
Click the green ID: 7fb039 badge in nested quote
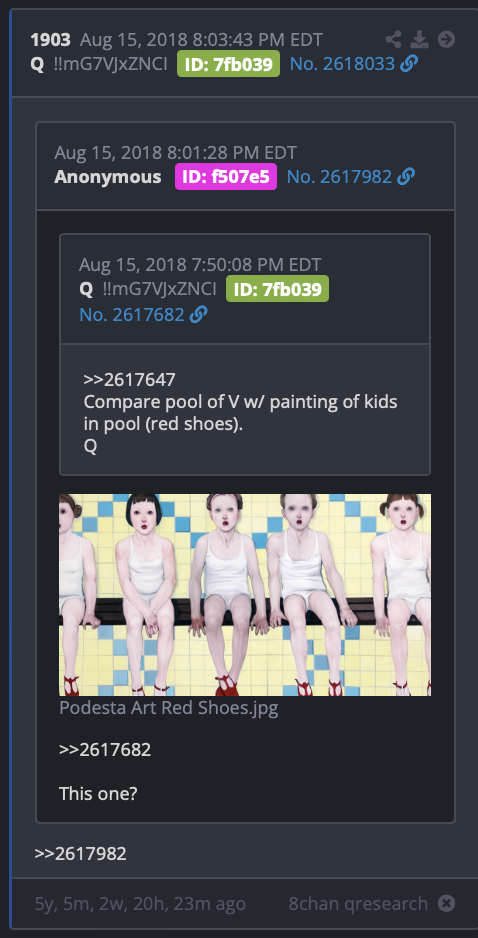[278, 289]
